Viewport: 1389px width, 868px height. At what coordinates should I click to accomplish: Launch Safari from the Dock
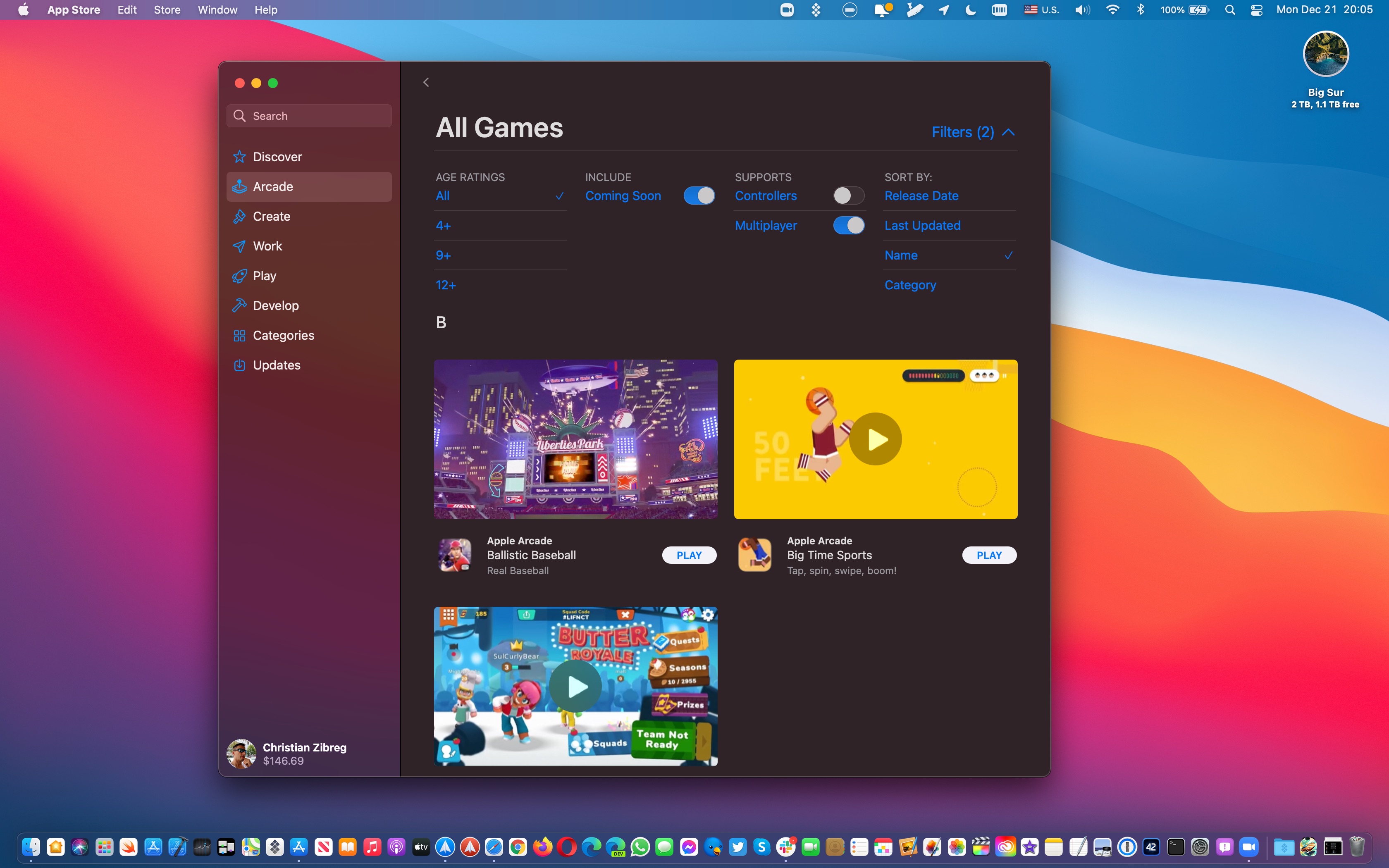click(x=494, y=847)
